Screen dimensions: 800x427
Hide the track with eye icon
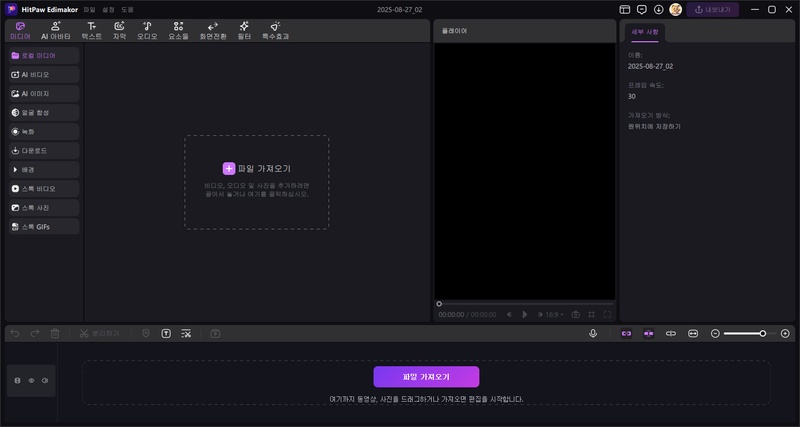coord(31,381)
